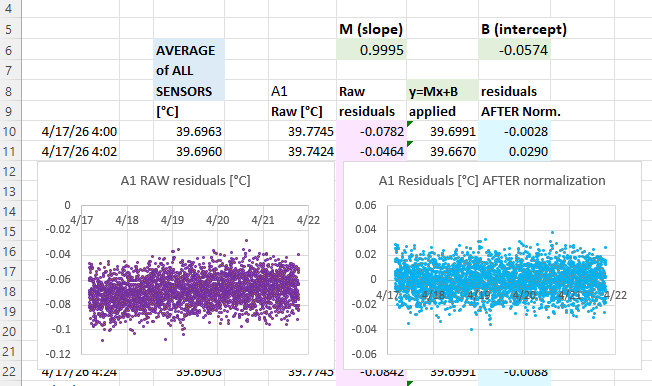Select the A1 Residuals AFTER normalization chart title

(x=492, y=181)
